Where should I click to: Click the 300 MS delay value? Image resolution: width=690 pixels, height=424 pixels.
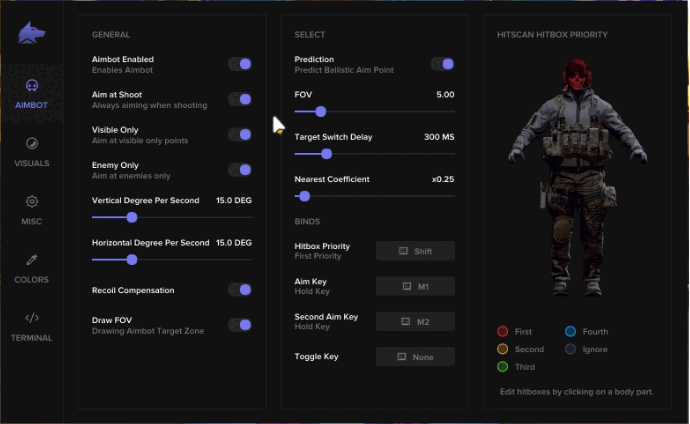pos(439,137)
